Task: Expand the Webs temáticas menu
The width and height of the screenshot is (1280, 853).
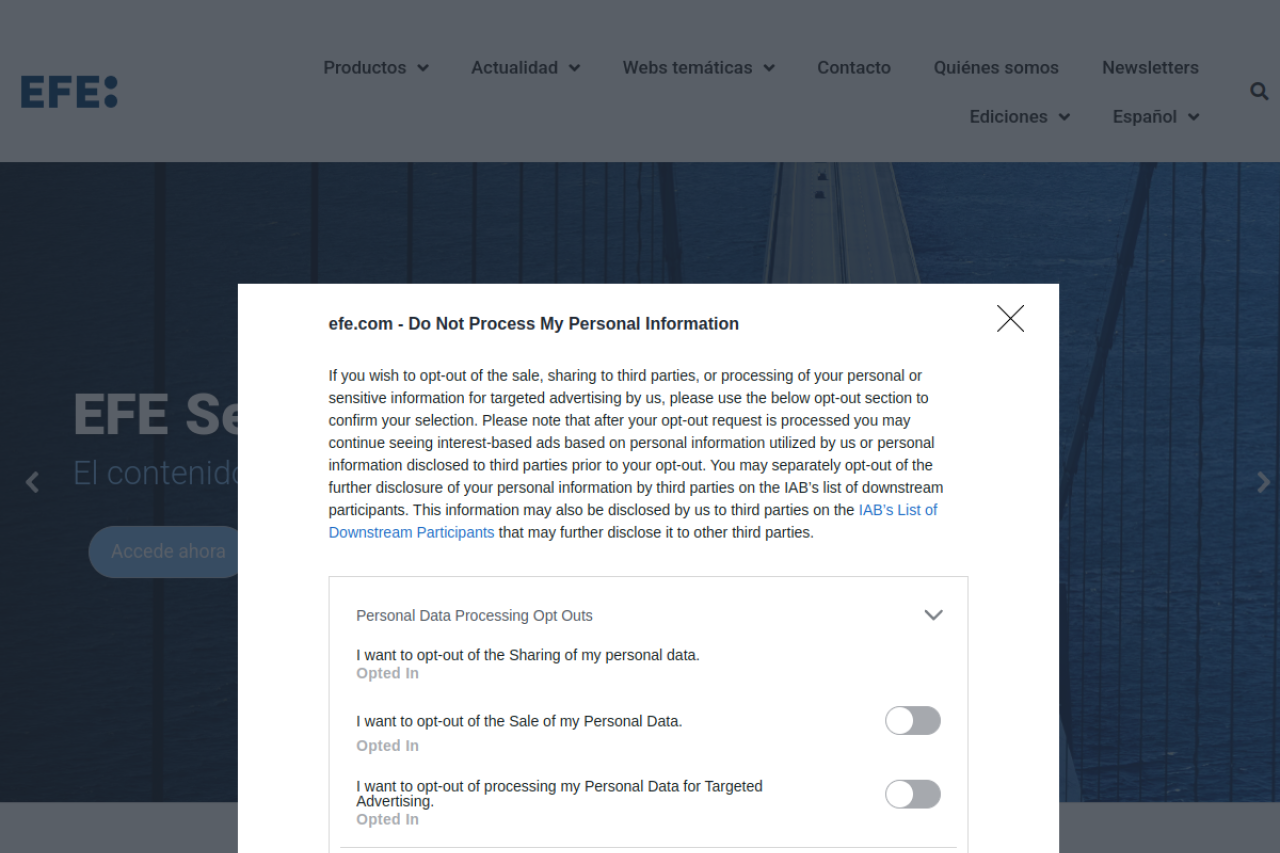Action: [x=699, y=67]
